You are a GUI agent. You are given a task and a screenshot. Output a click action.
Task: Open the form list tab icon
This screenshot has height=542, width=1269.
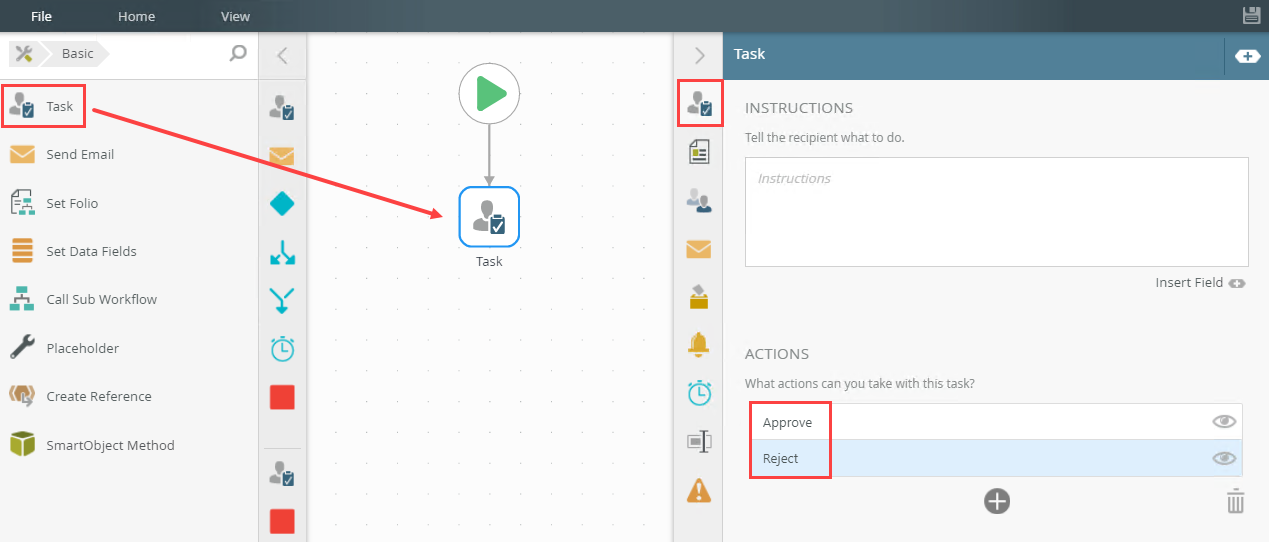[699, 151]
